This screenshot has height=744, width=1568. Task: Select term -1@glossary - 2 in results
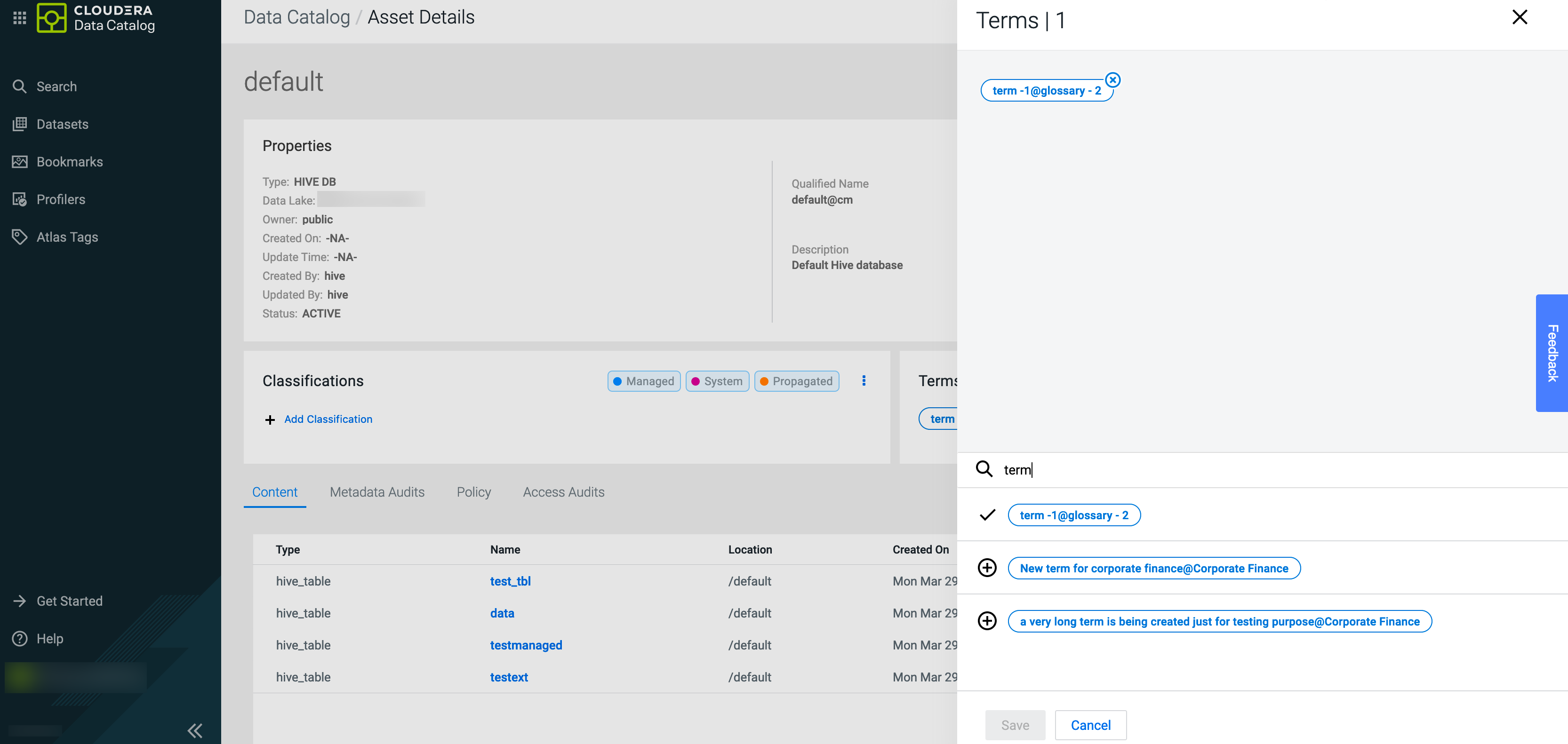point(1074,515)
